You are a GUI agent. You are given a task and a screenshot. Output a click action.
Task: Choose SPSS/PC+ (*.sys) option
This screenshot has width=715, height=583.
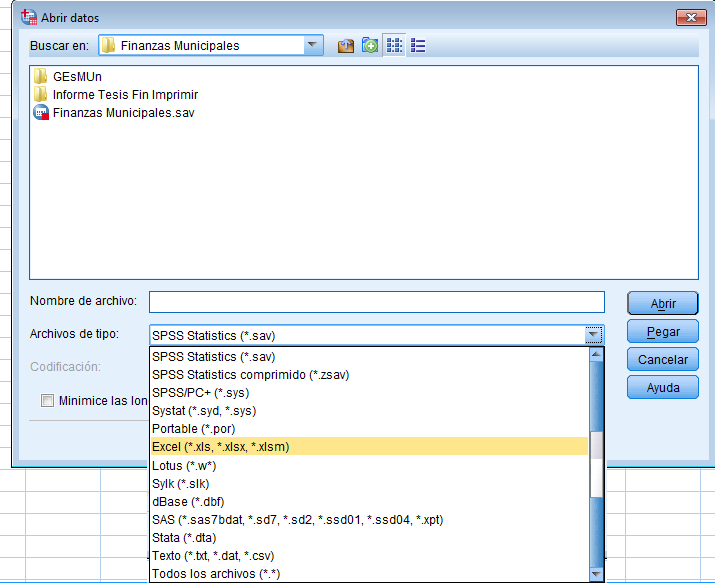(x=370, y=393)
